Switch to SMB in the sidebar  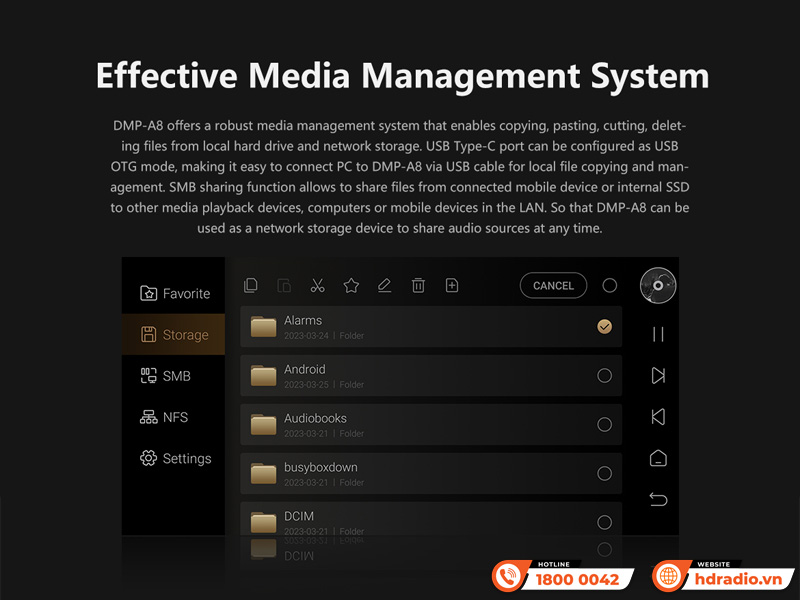pyautogui.click(x=165, y=376)
